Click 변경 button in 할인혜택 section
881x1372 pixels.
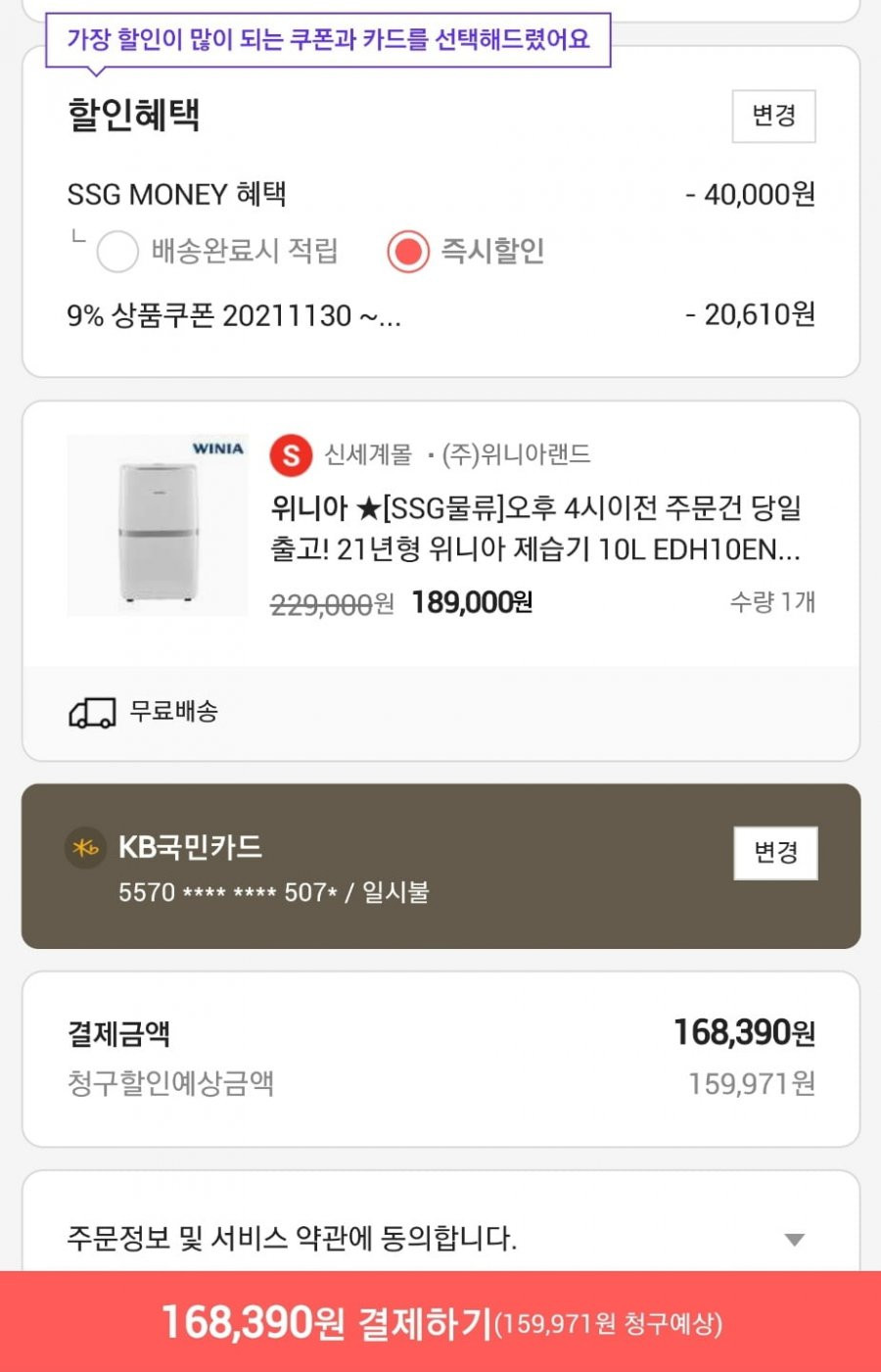(x=774, y=116)
